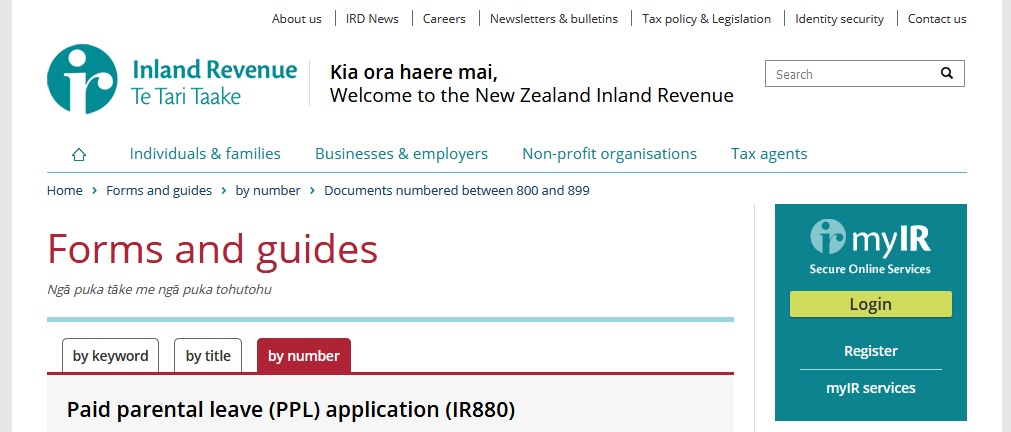Open the IRD News link
1011x432 pixels.
[372, 19]
